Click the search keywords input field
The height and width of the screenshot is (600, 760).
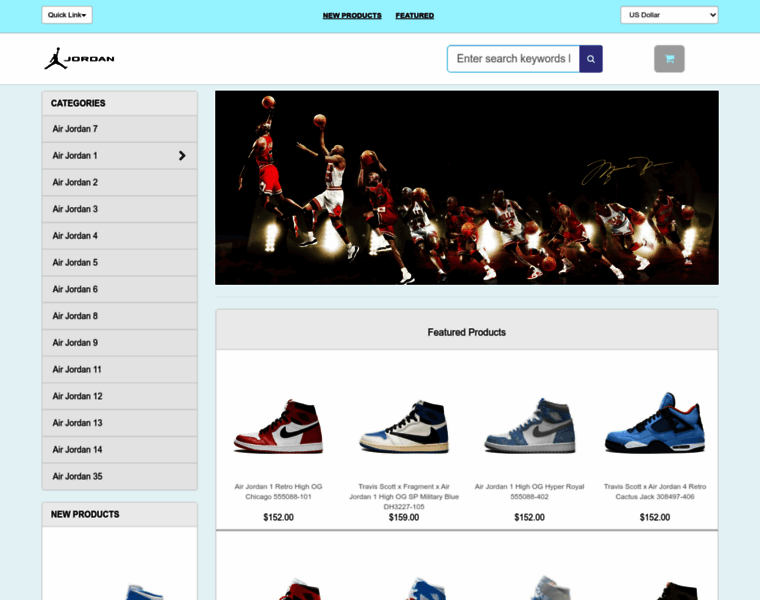(513, 59)
